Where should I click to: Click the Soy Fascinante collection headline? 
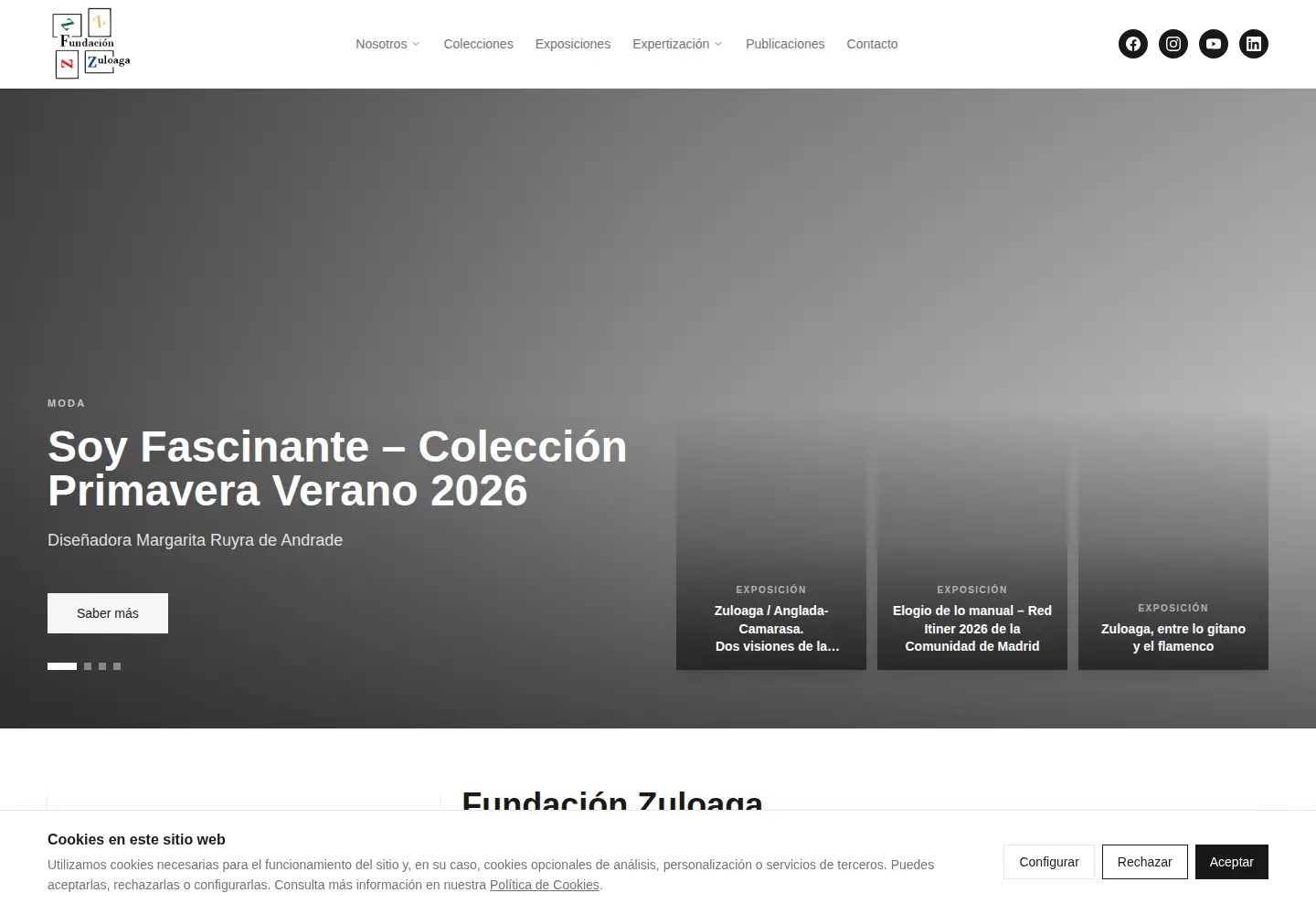pyautogui.click(x=337, y=469)
